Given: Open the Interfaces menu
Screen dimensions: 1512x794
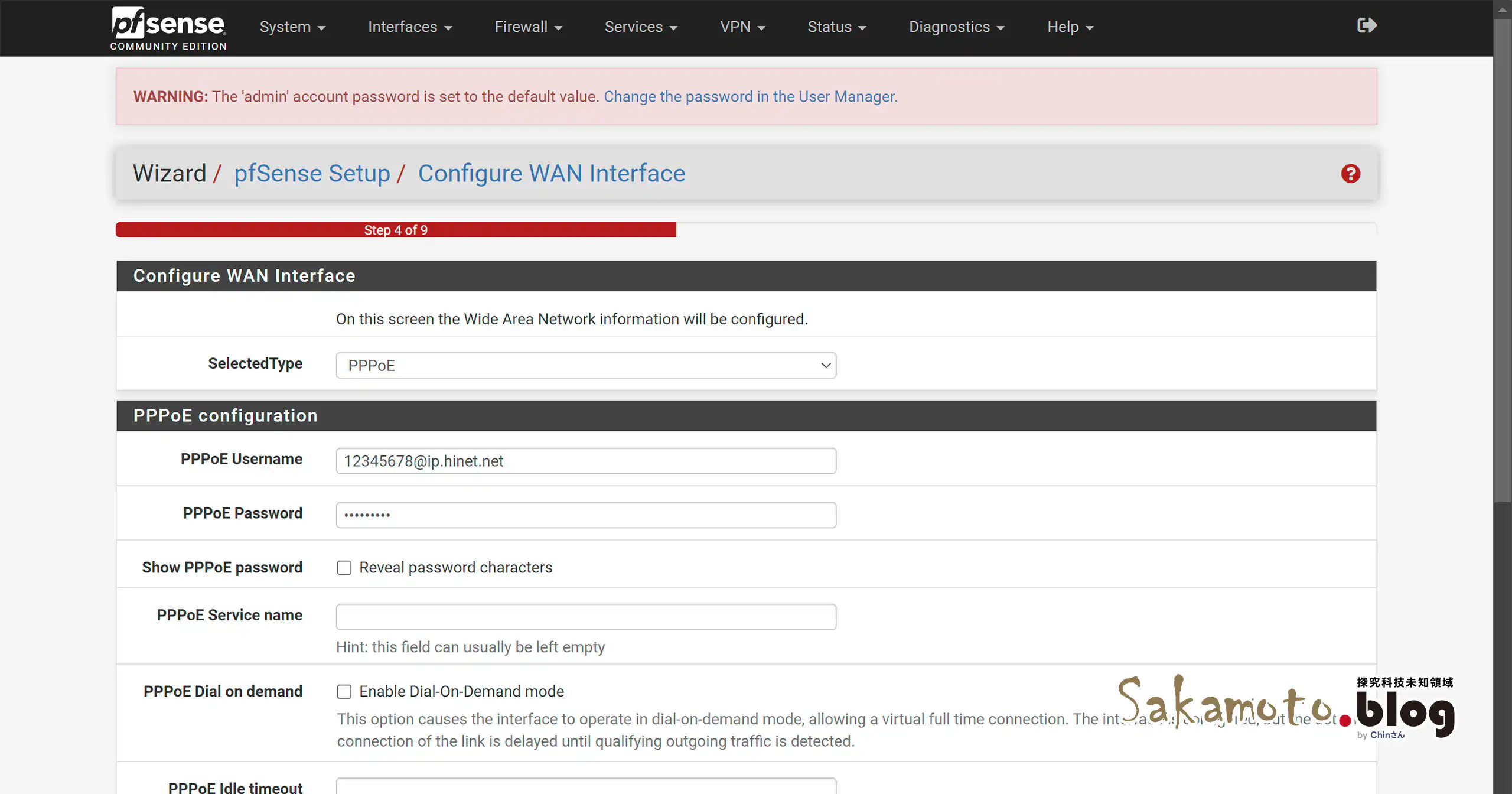Looking at the screenshot, I should pyautogui.click(x=409, y=27).
